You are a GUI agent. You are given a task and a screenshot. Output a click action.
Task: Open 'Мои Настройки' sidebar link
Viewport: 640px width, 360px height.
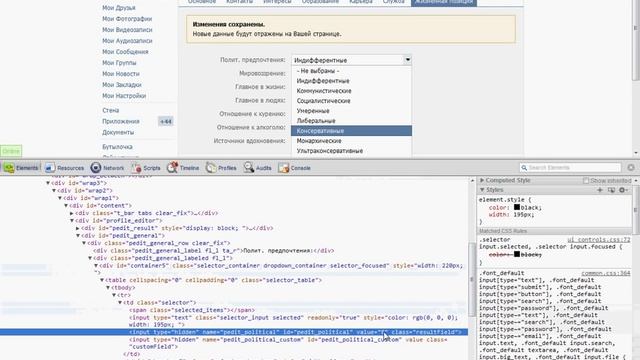(124, 96)
